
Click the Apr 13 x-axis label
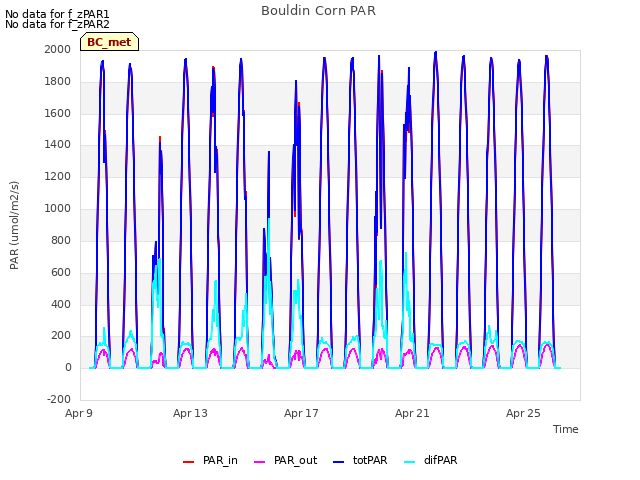pyautogui.click(x=190, y=413)
